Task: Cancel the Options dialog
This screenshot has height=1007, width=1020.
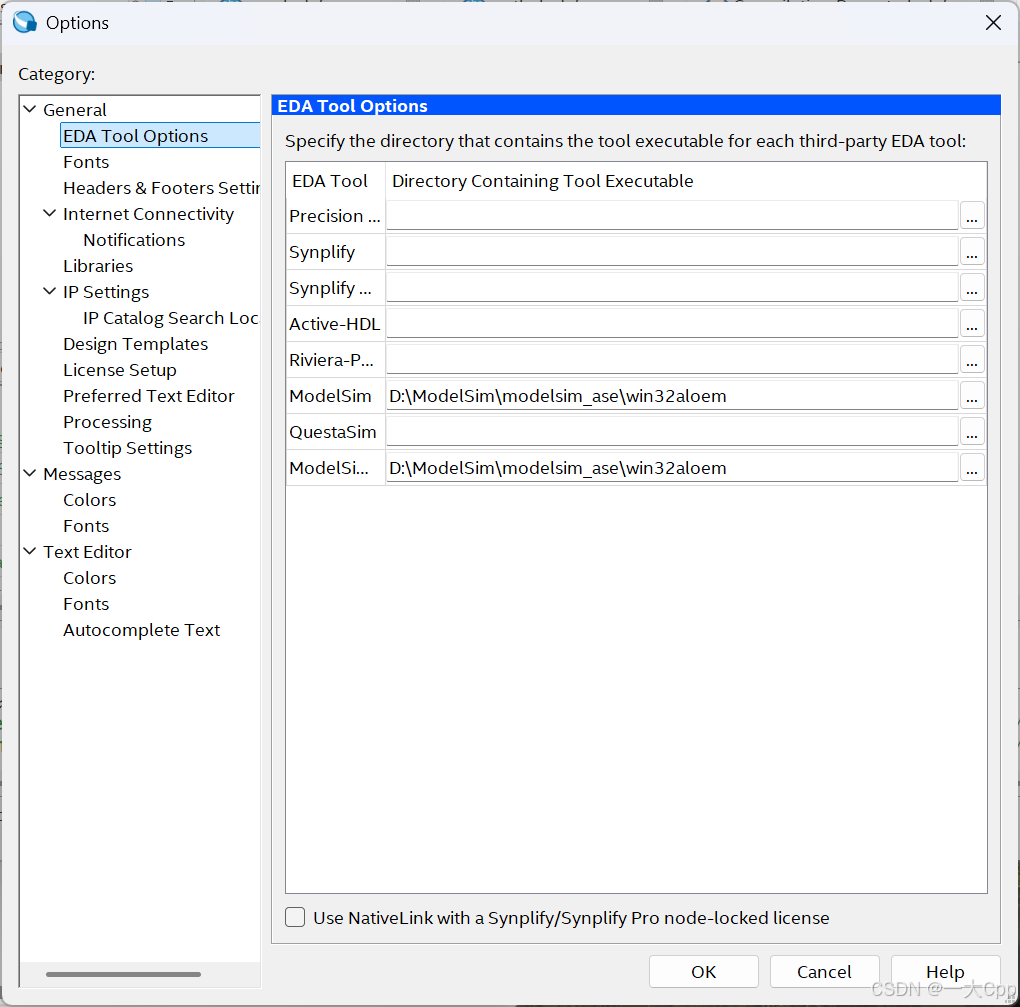Action: coord(824,971)
